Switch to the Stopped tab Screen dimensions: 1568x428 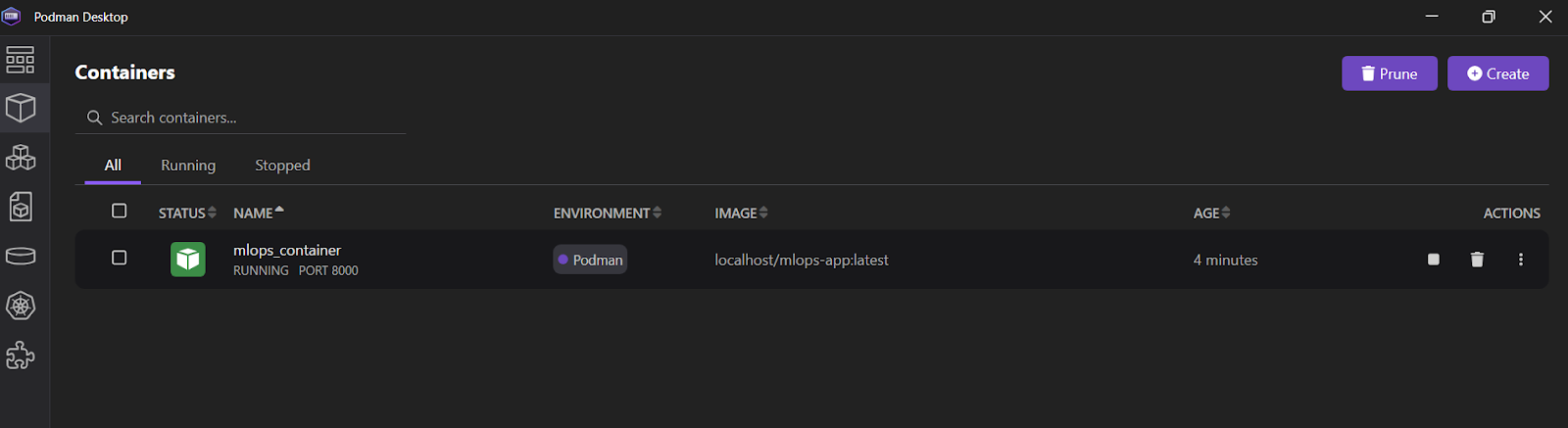click(x=282, y=165)
